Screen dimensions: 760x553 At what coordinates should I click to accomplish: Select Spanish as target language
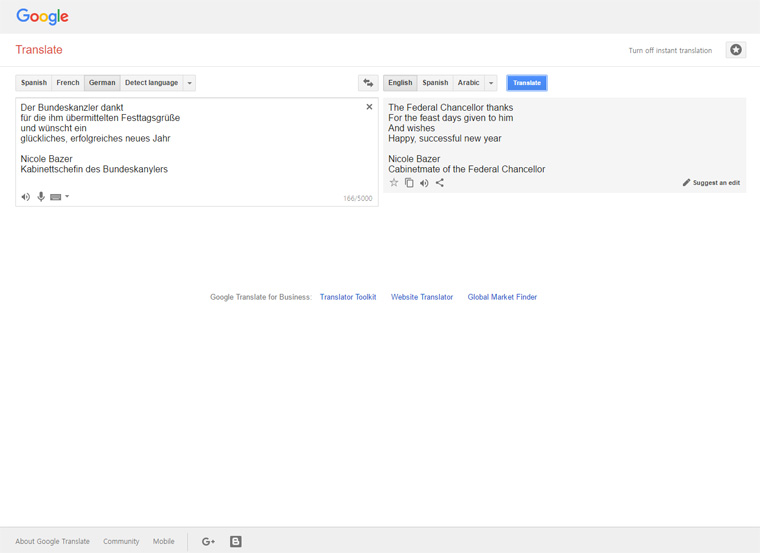coord(435,83)
